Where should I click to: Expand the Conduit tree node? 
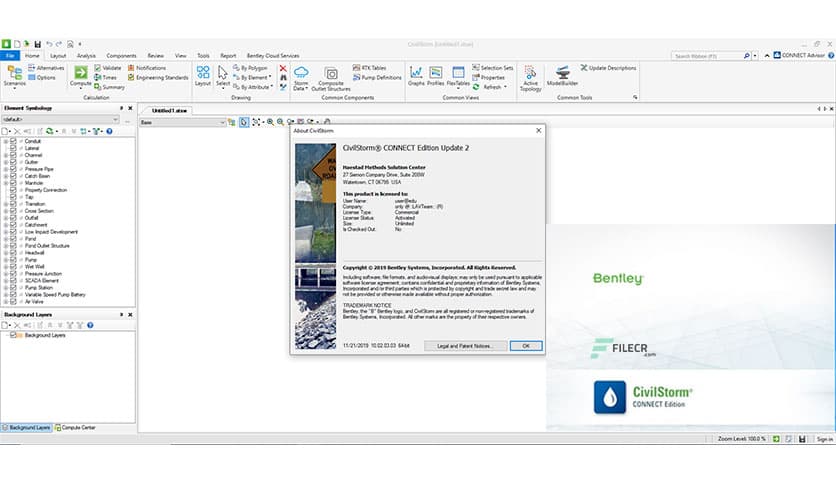point(6,141)
